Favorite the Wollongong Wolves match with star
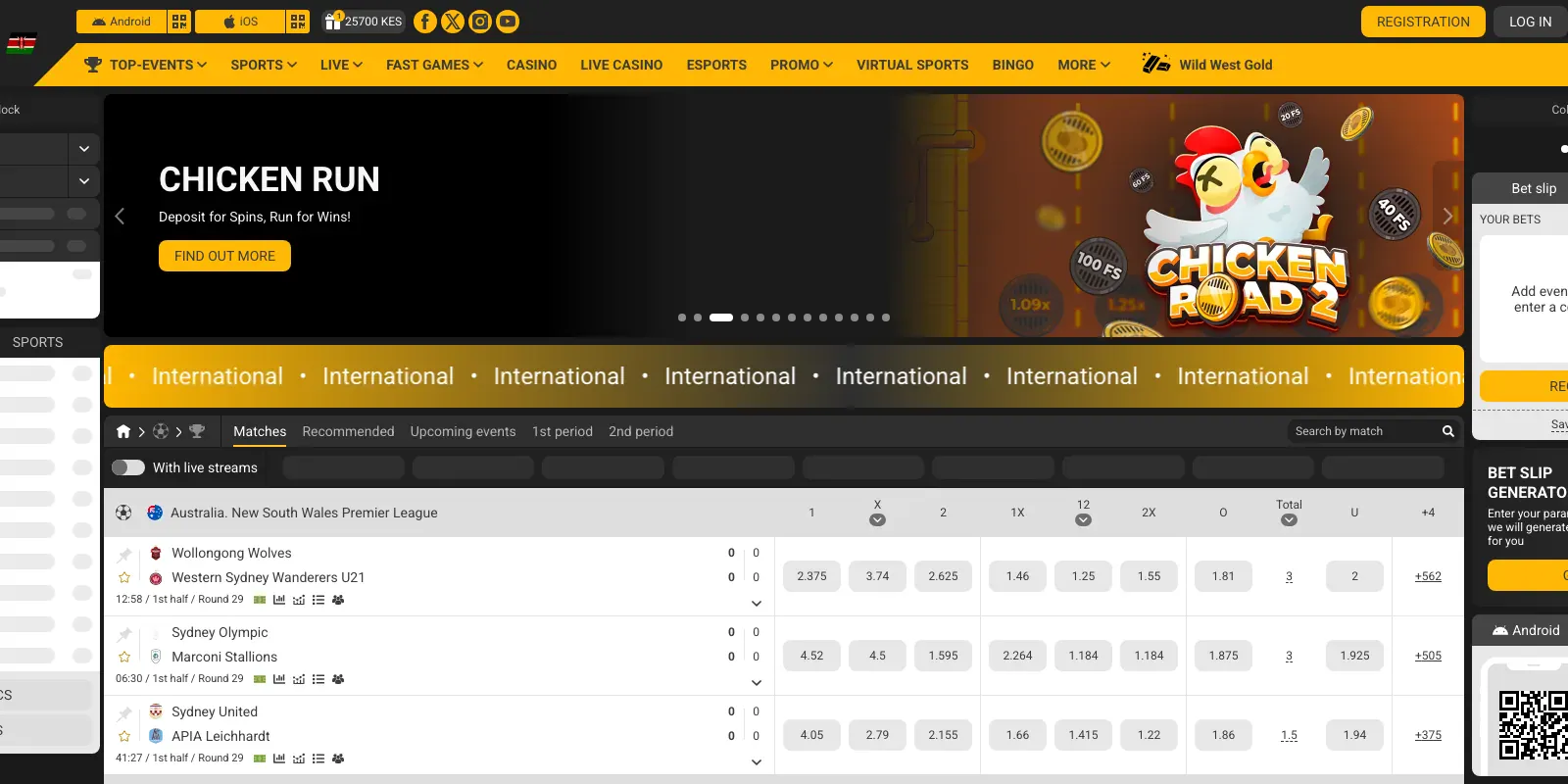Image resolution: width=1568 pixels, height=784 pixels. pos(124,577)
